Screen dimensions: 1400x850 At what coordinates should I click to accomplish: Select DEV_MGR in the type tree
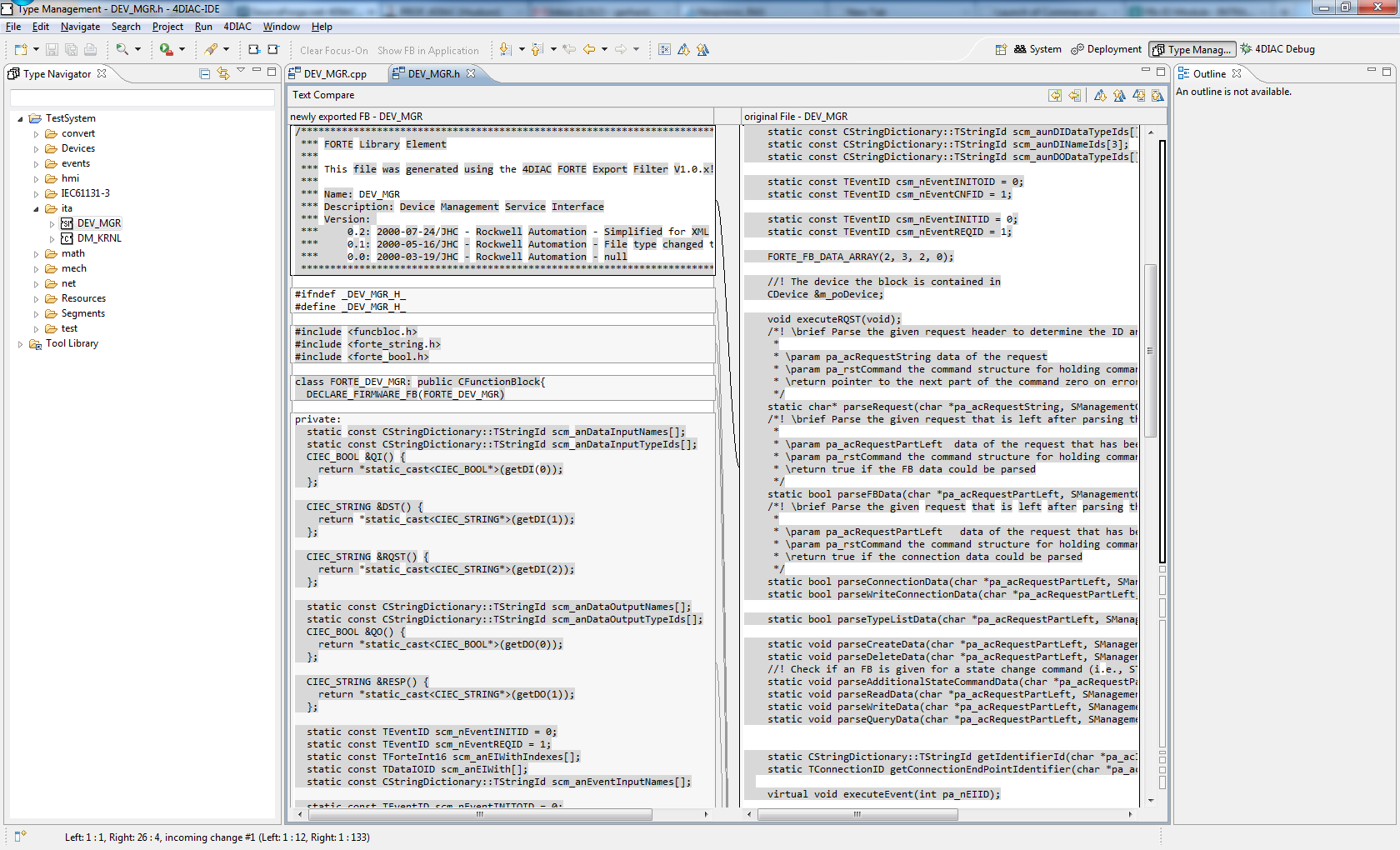98,223
